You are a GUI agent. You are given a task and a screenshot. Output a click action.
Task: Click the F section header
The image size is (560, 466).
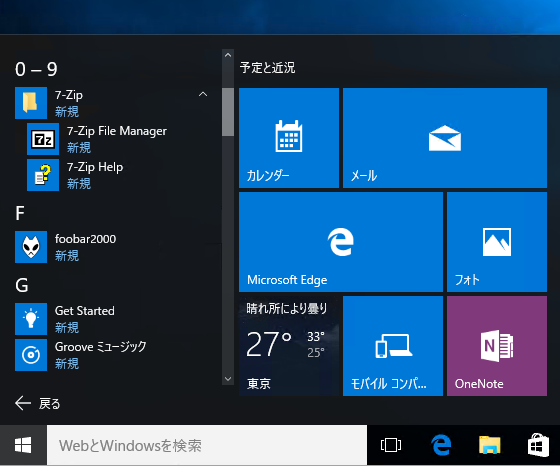point(20,213)
